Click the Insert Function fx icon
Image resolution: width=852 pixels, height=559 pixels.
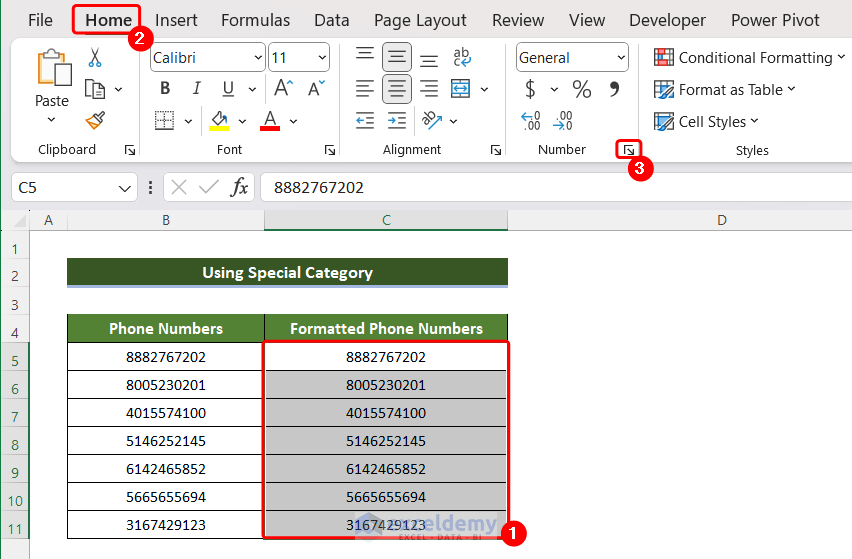239,187
